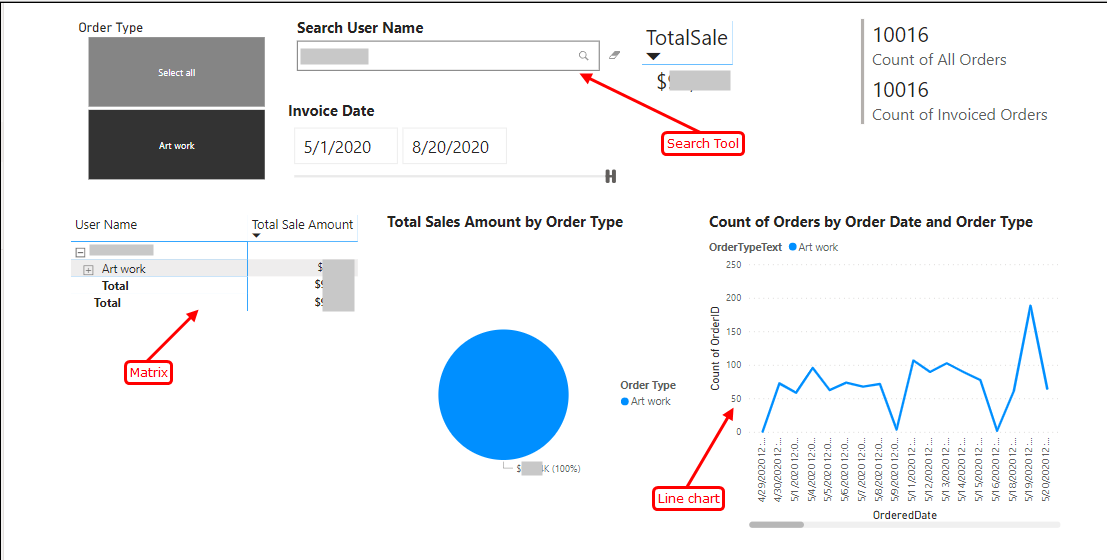Click the Total Sale Amount column header

(302, 225)
